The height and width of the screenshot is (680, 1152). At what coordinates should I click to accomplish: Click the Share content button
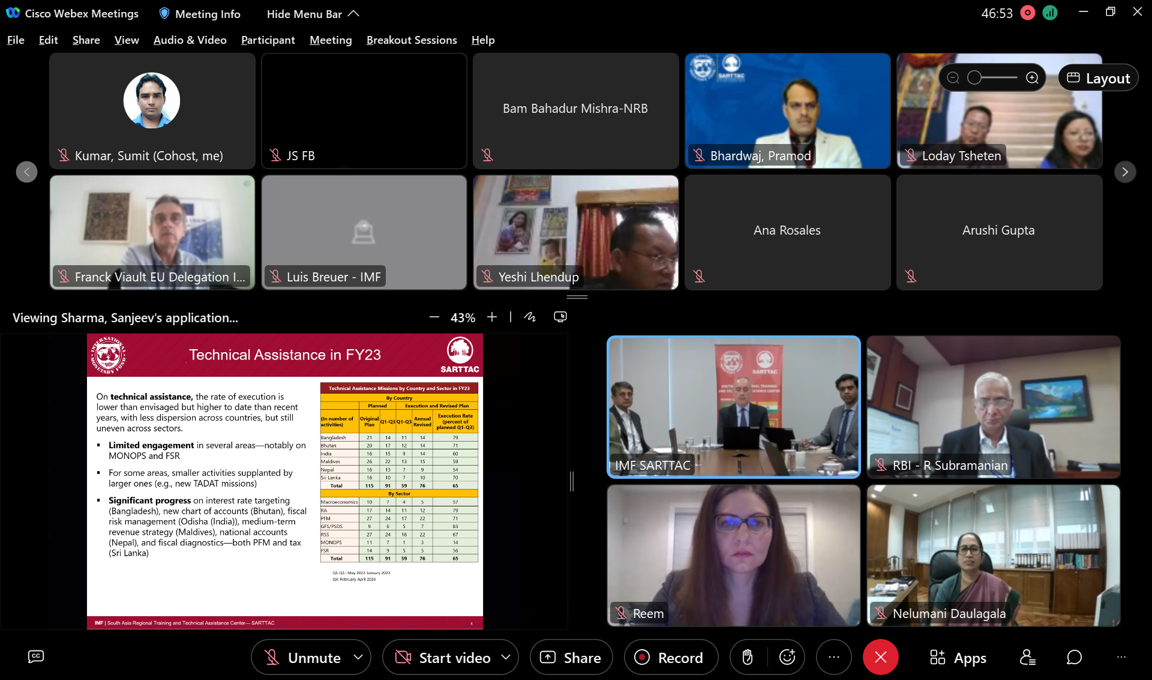click(x=571, y=657)
